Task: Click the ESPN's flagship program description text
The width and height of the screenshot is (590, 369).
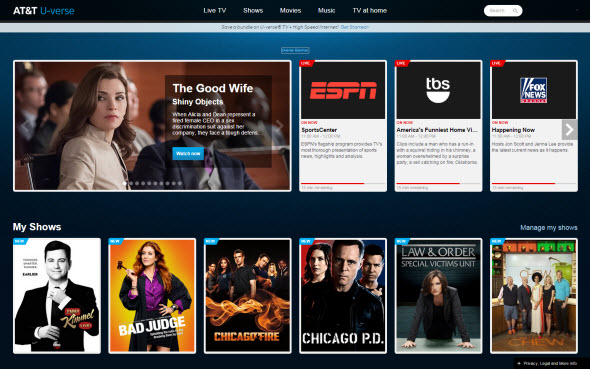Action: pos(341,150)
